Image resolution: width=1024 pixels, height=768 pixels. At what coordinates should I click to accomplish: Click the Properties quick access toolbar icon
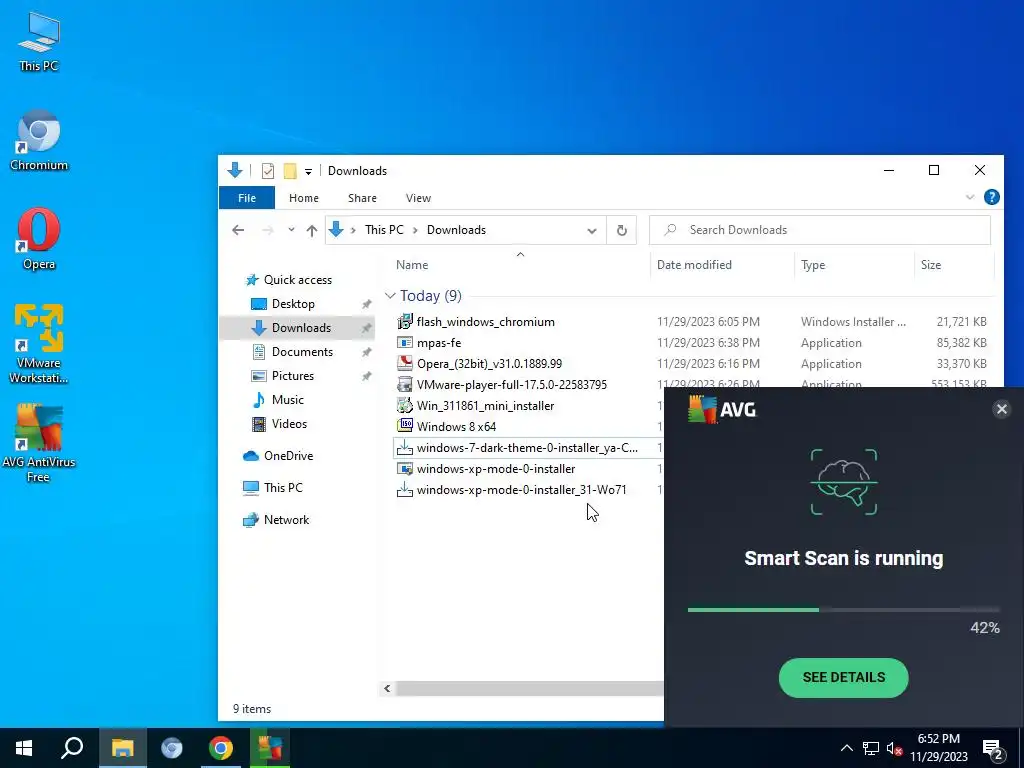tap(268, 171)
